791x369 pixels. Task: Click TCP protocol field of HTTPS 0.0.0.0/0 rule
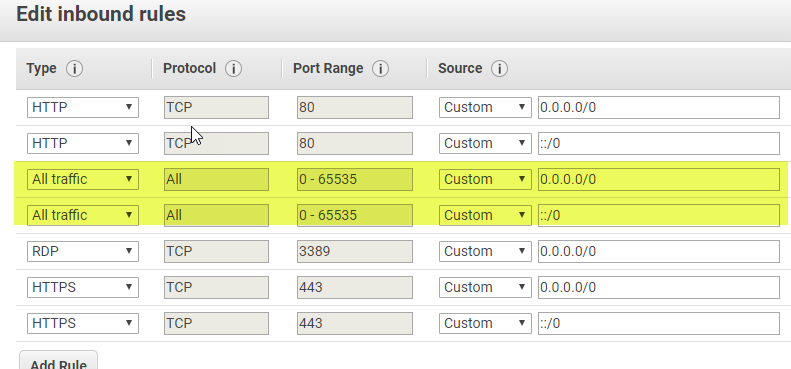click(x=216, y=287)
